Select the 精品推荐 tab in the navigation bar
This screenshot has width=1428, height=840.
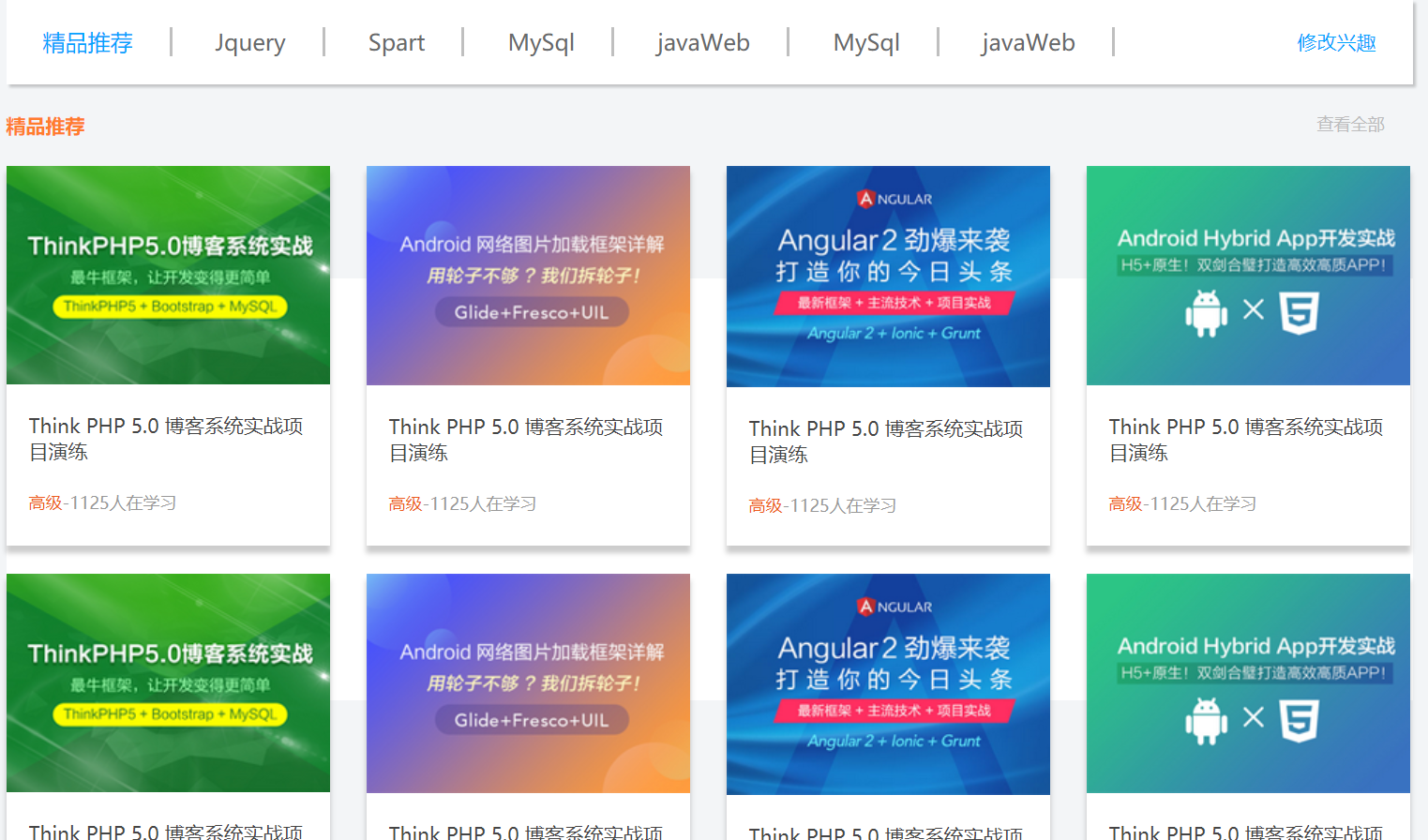87,42
